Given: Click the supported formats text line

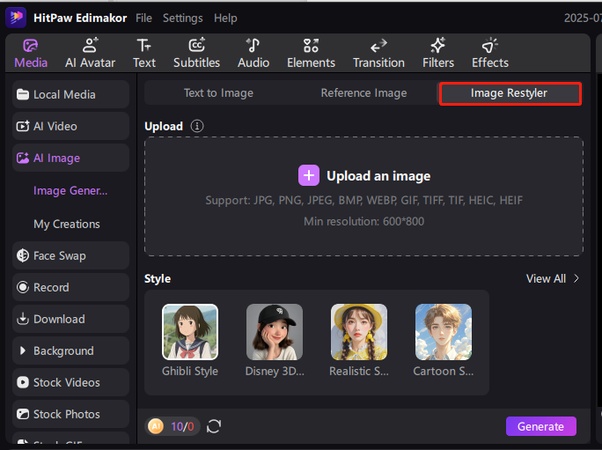Looking at the screenshot, I should [x=364, y=200].
